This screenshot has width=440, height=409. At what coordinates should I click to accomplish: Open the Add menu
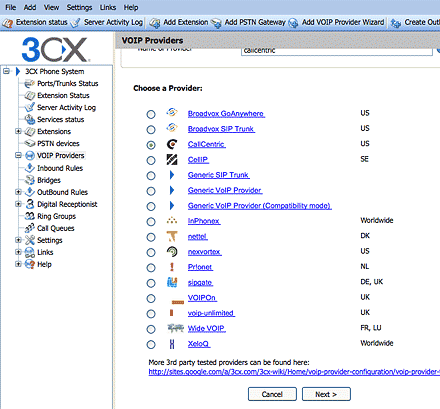pos(30,7)
